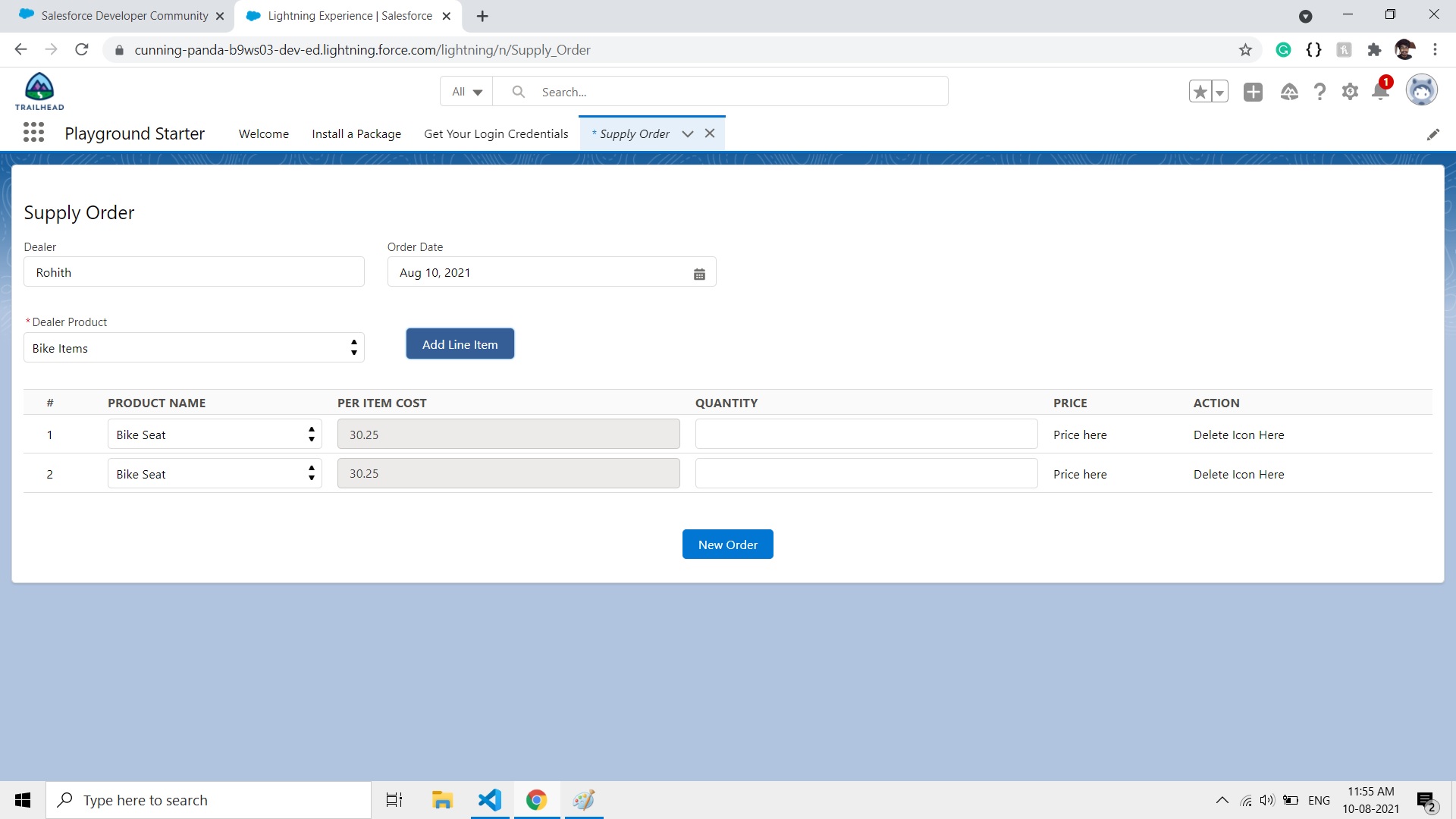Open the Order Date calendar picker icon
Image resolution: width=1456 pixels, height=819 pixels.
click(699, 272)
